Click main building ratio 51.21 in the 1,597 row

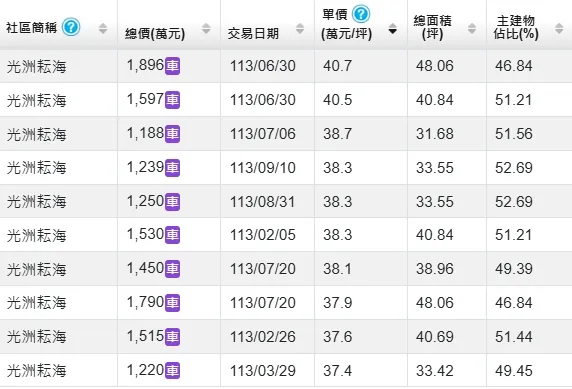(514, 100)
